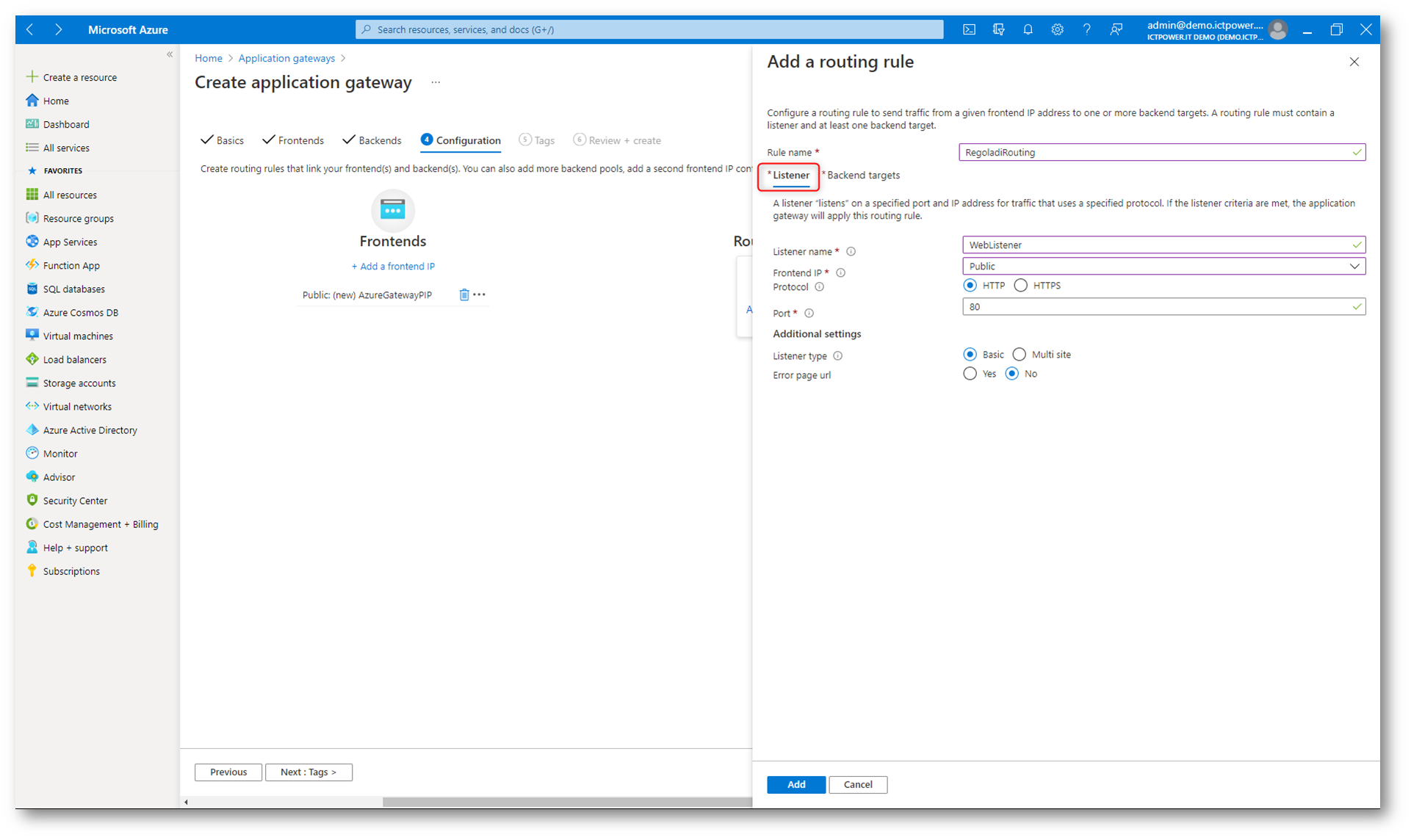Image resolution: width=1411 pixels, height=840 pixels.
Task: Click the account avatar picture
Action: 1278,29
